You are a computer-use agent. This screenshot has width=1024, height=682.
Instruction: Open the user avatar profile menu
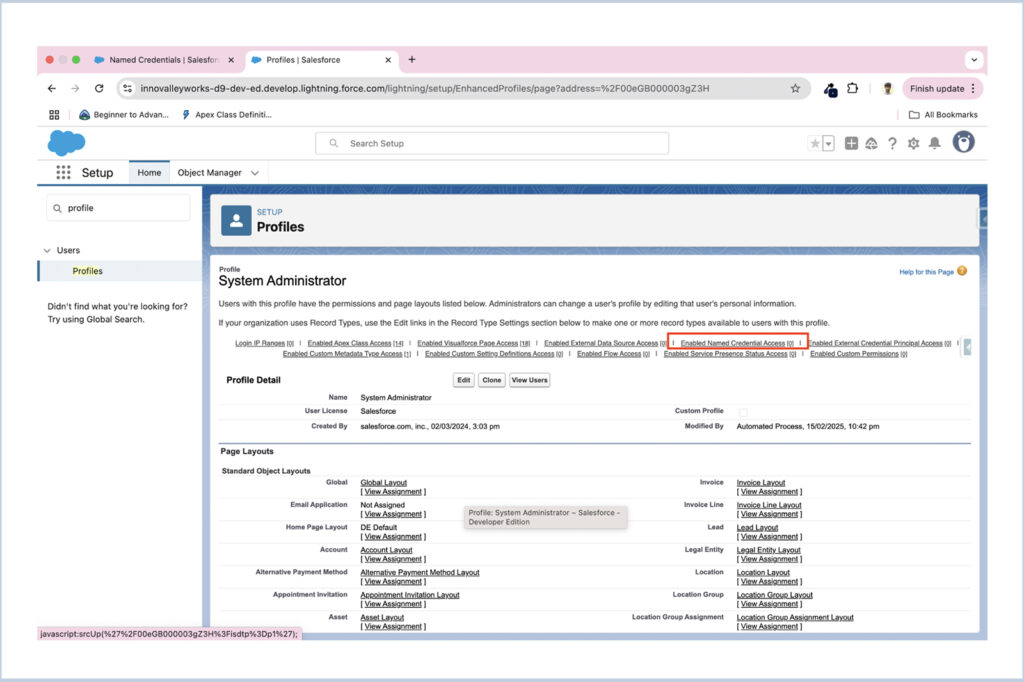point(963,142)
